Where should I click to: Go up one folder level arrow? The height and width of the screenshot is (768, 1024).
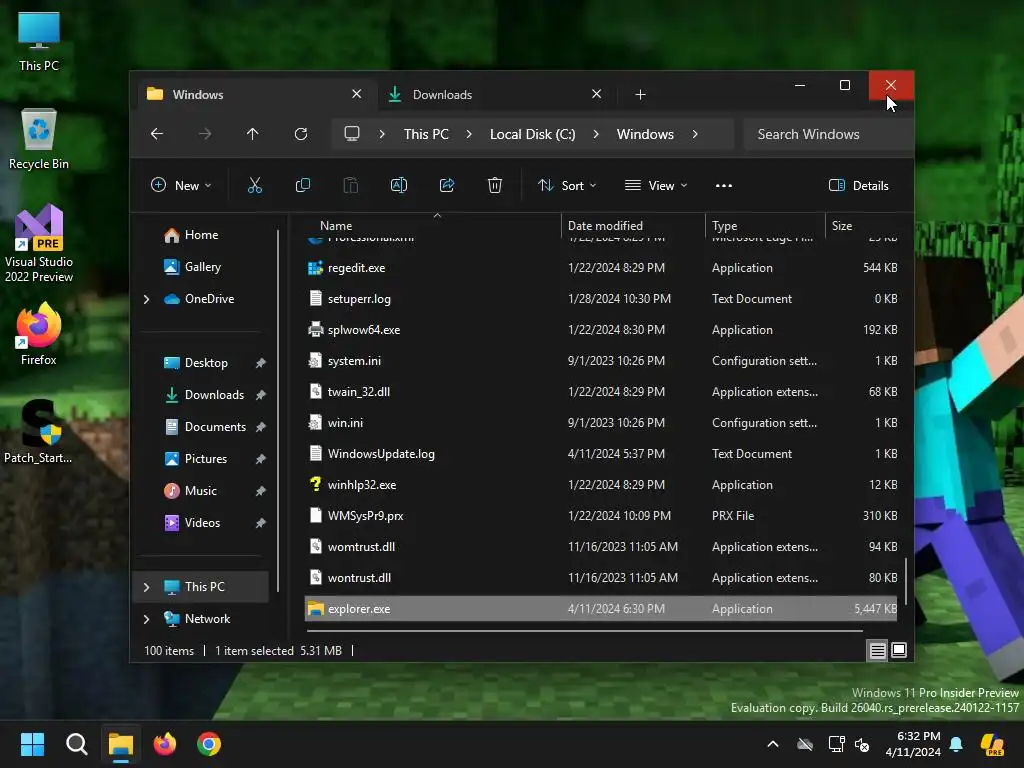pos(253,134)
